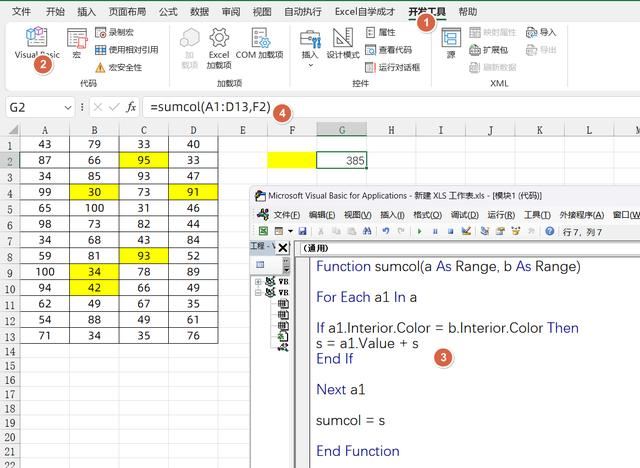
Task: Switch to the 开始 tab
Action: click(55, 11)
